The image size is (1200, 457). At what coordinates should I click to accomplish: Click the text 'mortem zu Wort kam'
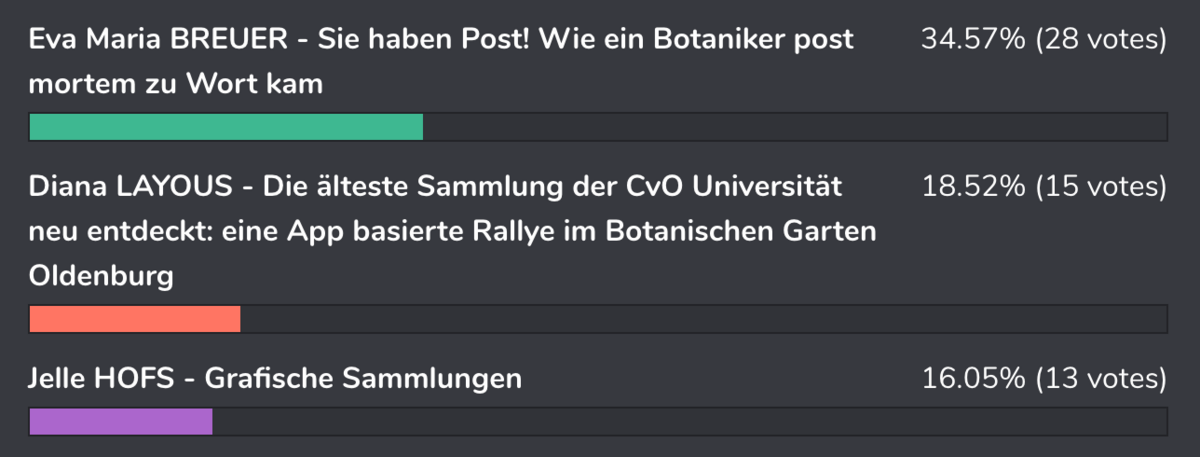click(176, 84)
